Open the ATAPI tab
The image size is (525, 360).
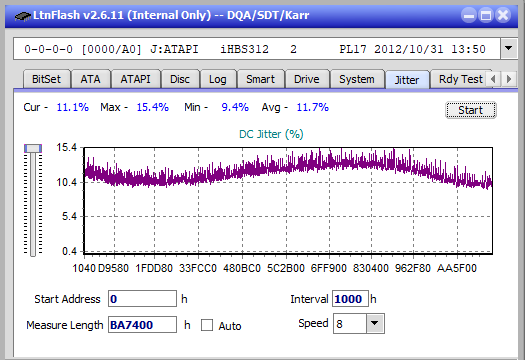coord(135,79)
